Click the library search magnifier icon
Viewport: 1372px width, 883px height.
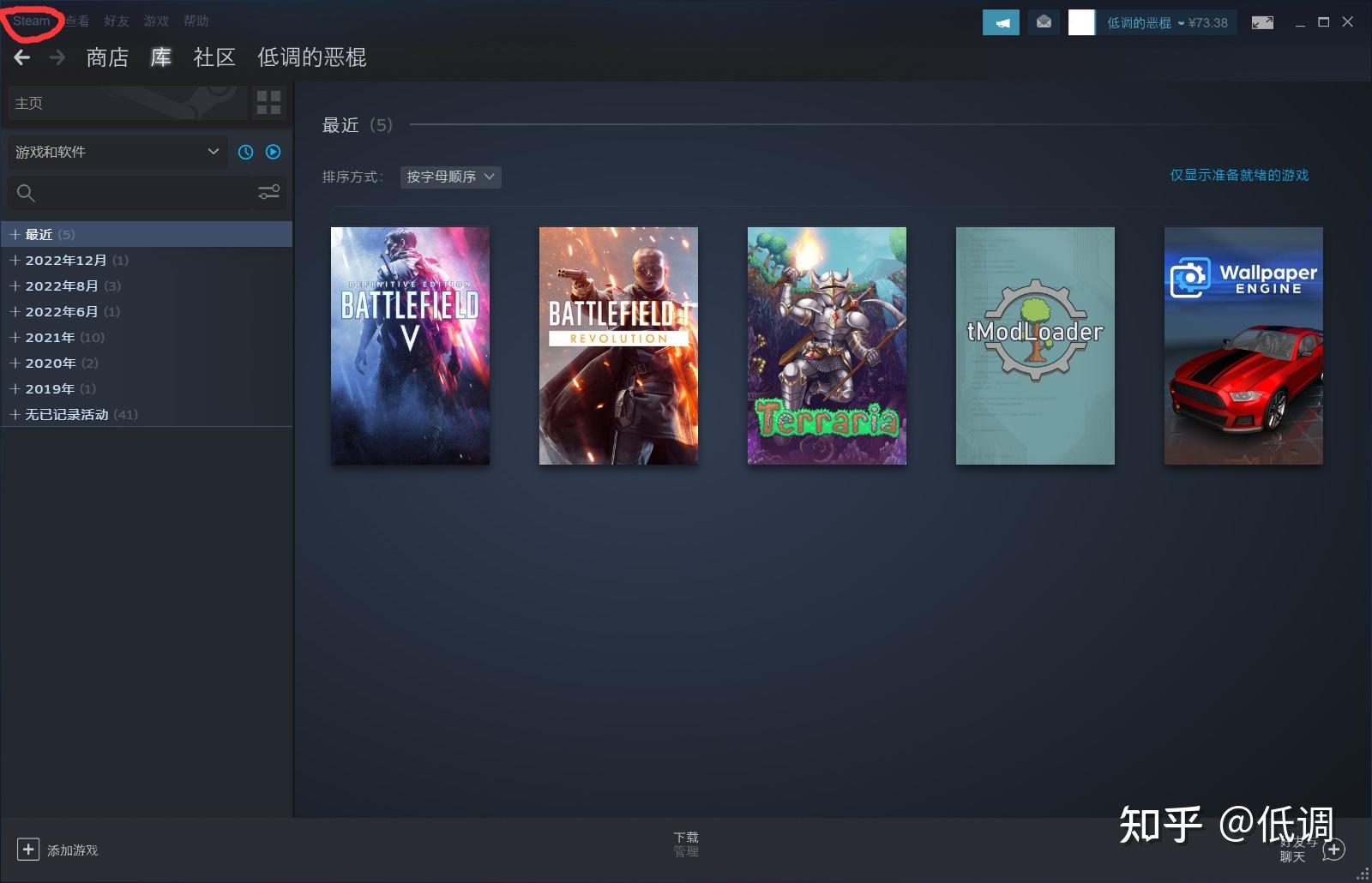pyautogui.click(x=26, y=193)
